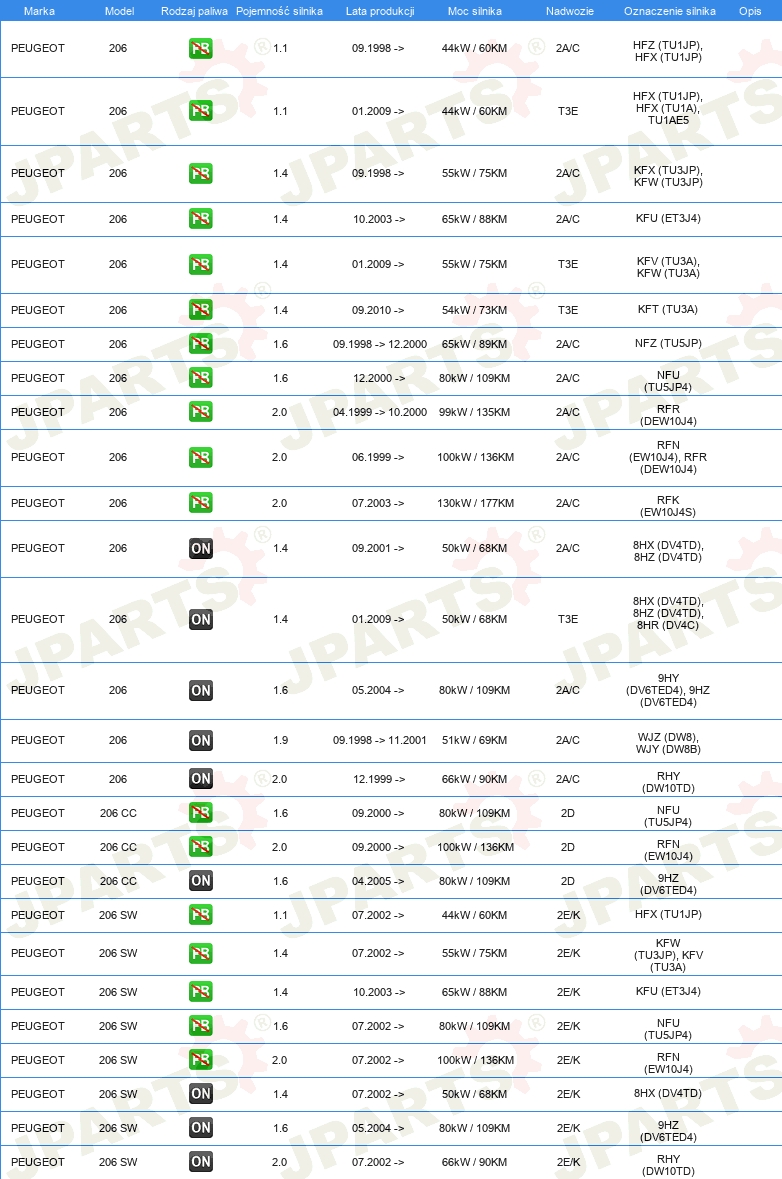Click the Lata produkcji column header
Image resolution: width=782 pixels, height=1179 pixels.
point(380,11)
